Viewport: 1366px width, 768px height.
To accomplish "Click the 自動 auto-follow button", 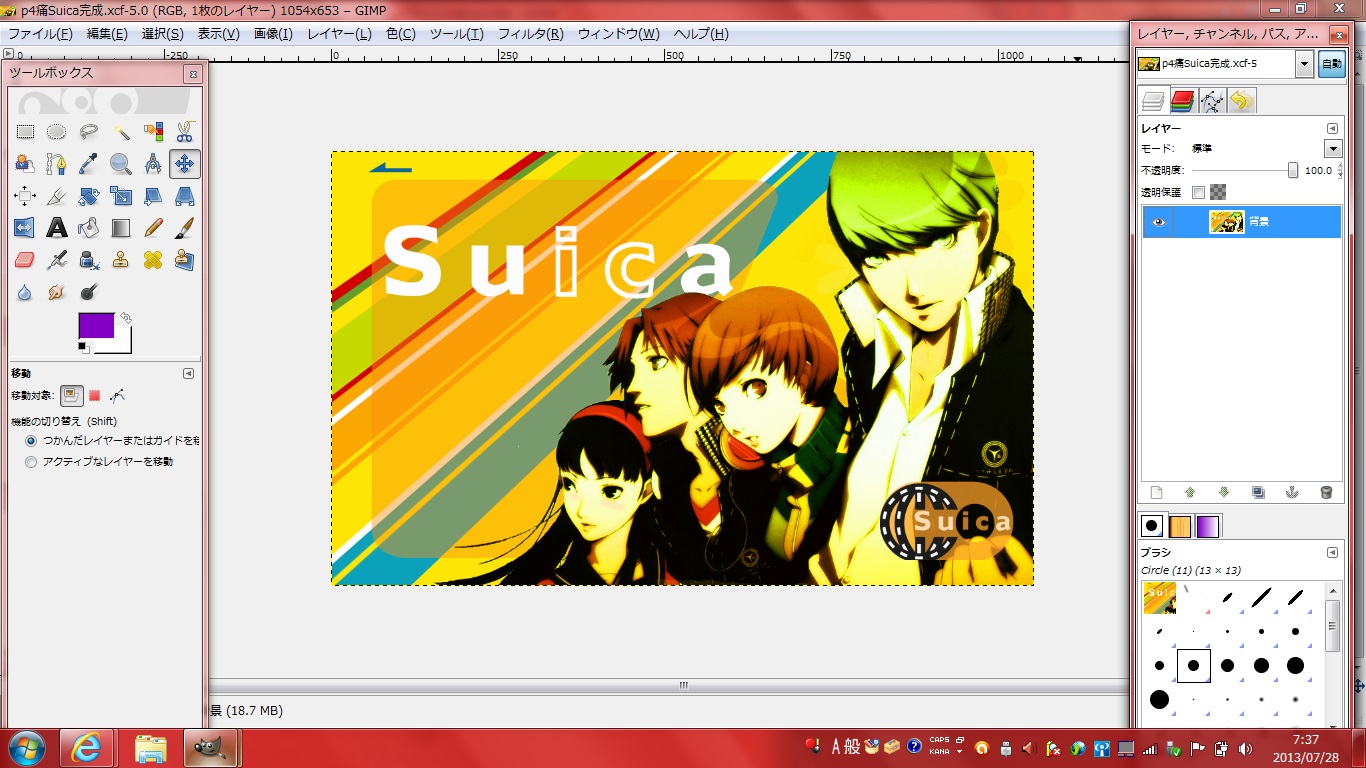I will 1331,64.
